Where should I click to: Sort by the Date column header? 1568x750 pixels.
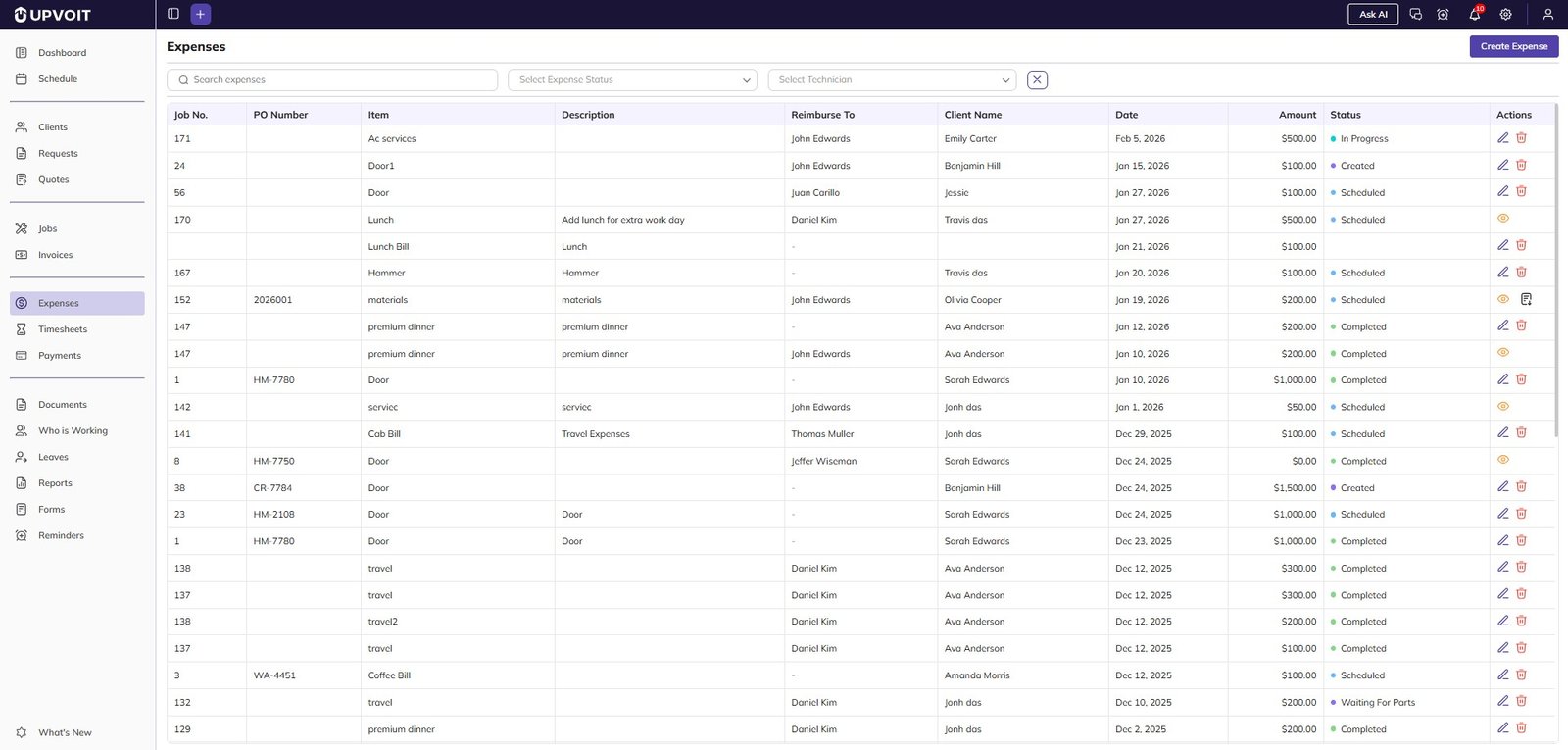coord(1126,115)
